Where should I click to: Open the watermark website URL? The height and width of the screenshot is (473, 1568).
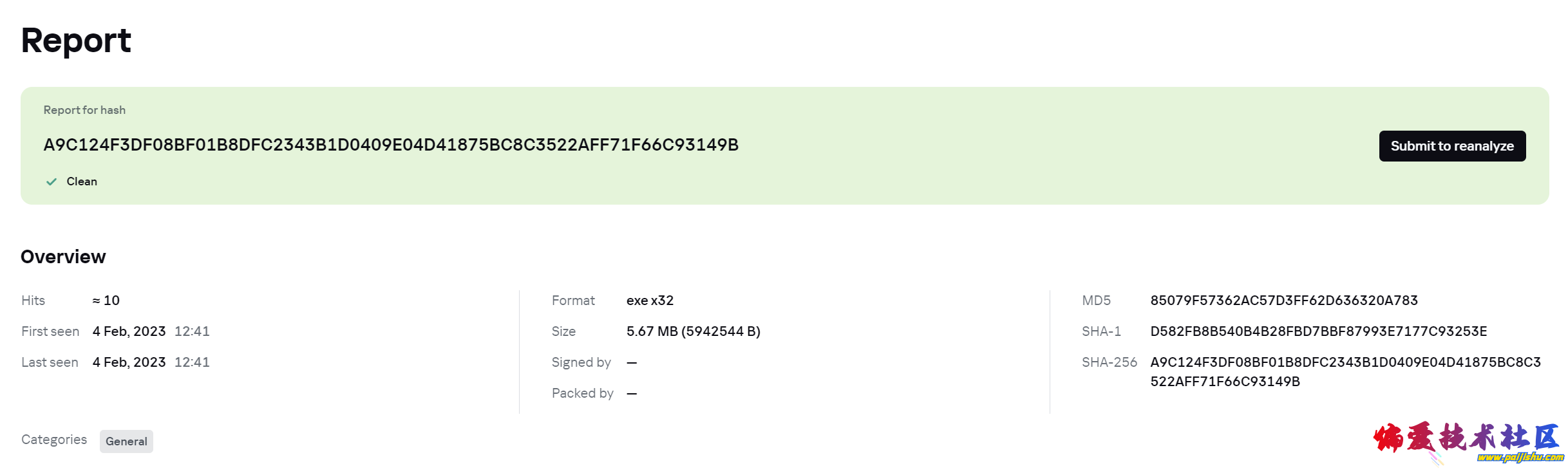click(x=1520, y=458)
